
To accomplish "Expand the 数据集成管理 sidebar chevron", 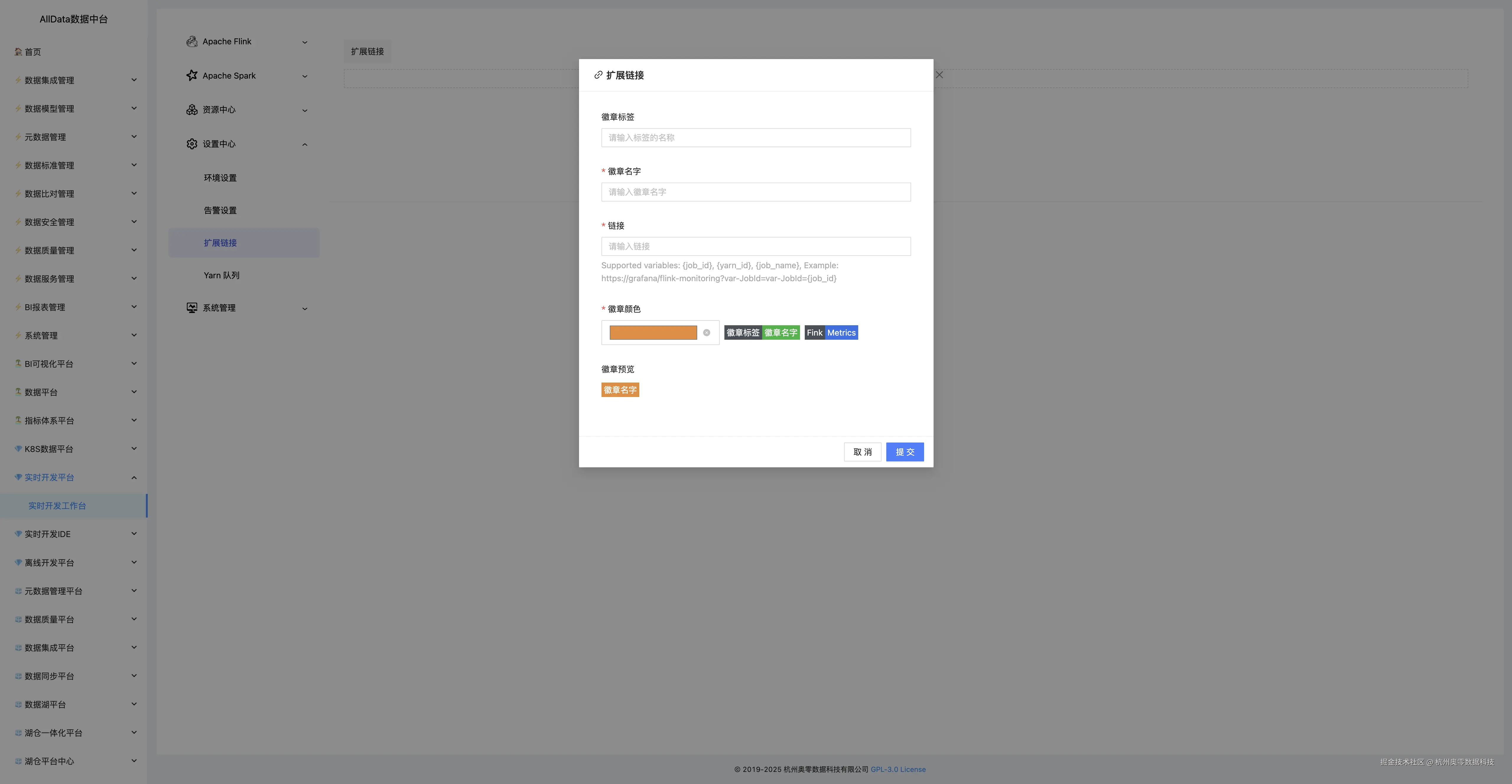I will 134,80.
